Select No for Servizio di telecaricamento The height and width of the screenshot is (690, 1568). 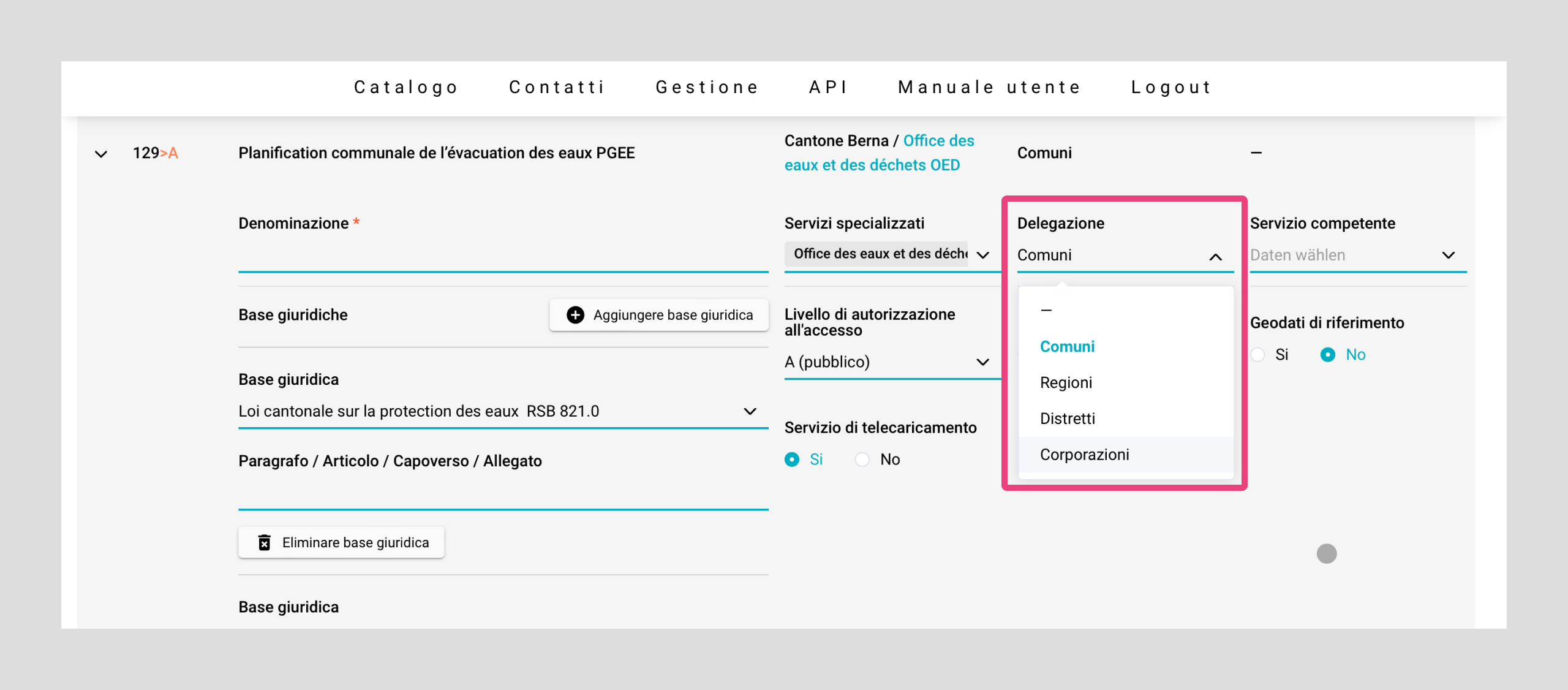(x=862, y=459)
